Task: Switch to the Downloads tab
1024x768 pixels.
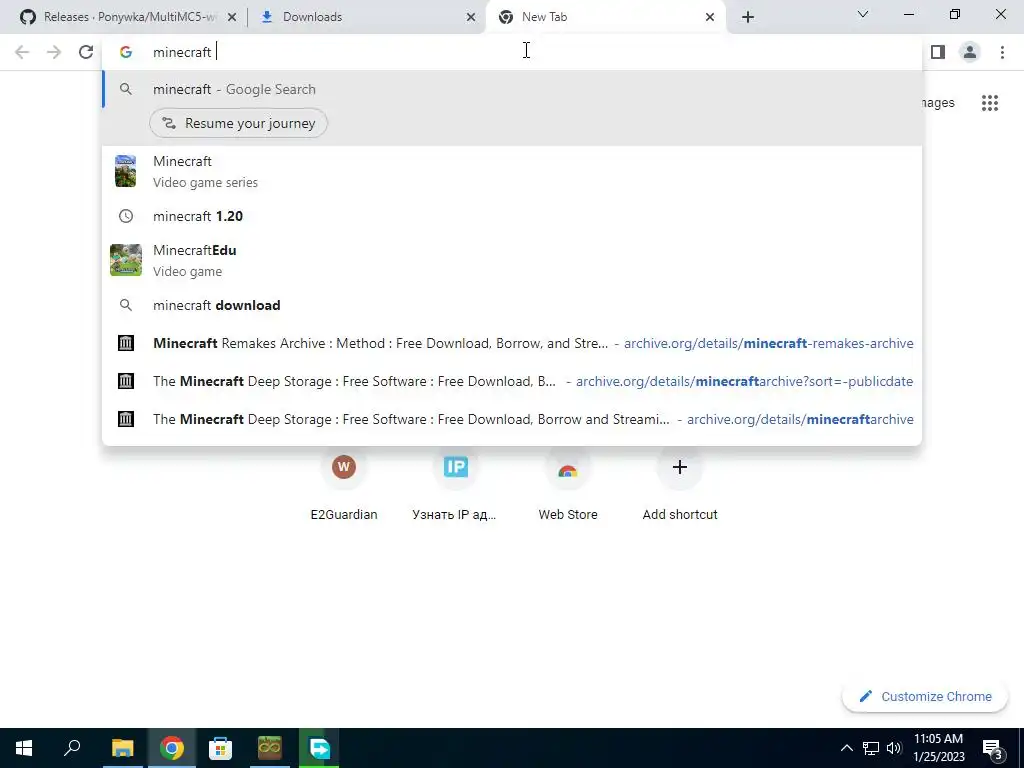Action: (x=366, y=17)
